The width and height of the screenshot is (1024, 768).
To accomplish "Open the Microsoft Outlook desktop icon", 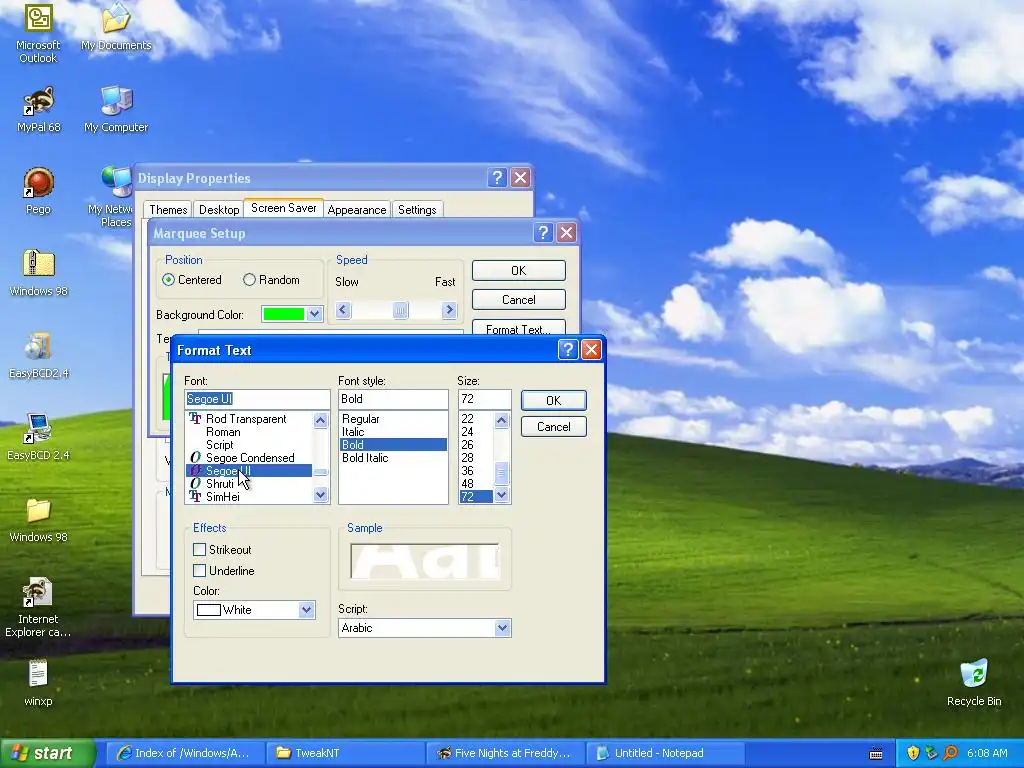I will coord(38,33).
